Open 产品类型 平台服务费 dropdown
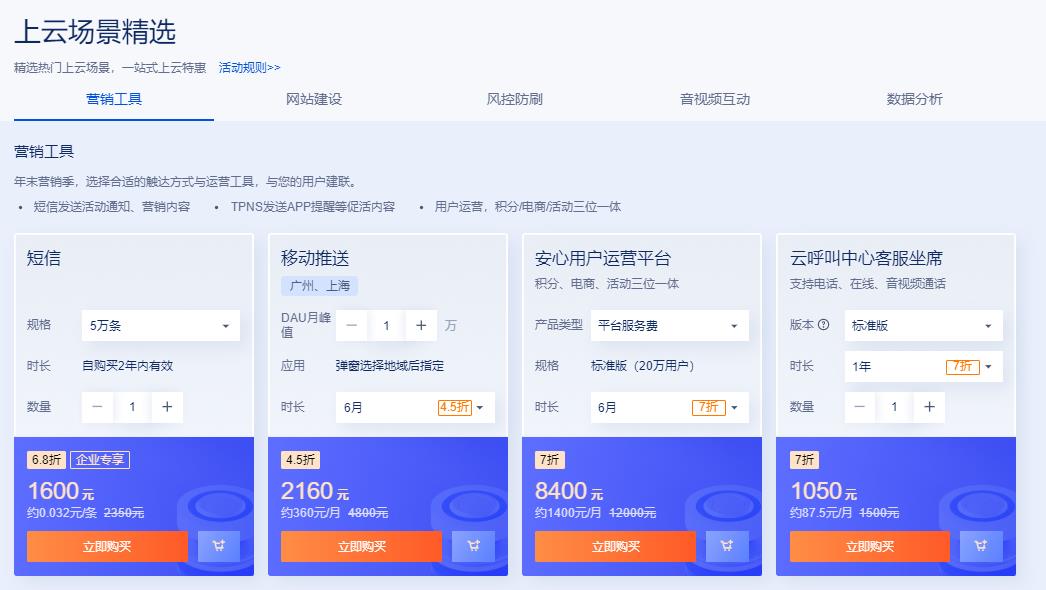The width and height of the screenshot is (1046, 590). point(670,326)
